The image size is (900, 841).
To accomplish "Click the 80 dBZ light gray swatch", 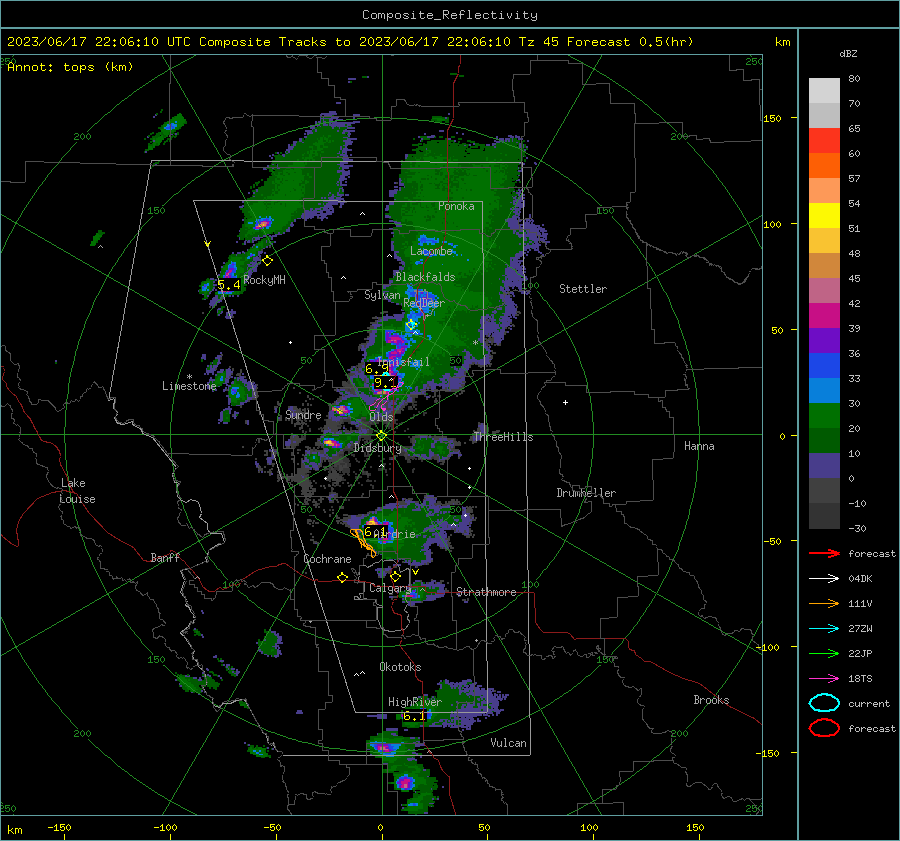I will click(x=824, y=90).
